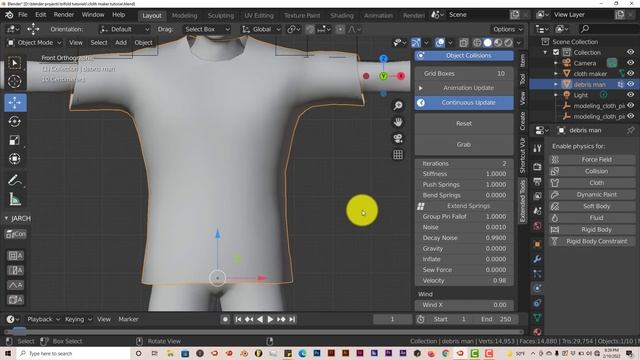Open the Add menu in viewport
640x360 pixels.
(x=121, y=42)
